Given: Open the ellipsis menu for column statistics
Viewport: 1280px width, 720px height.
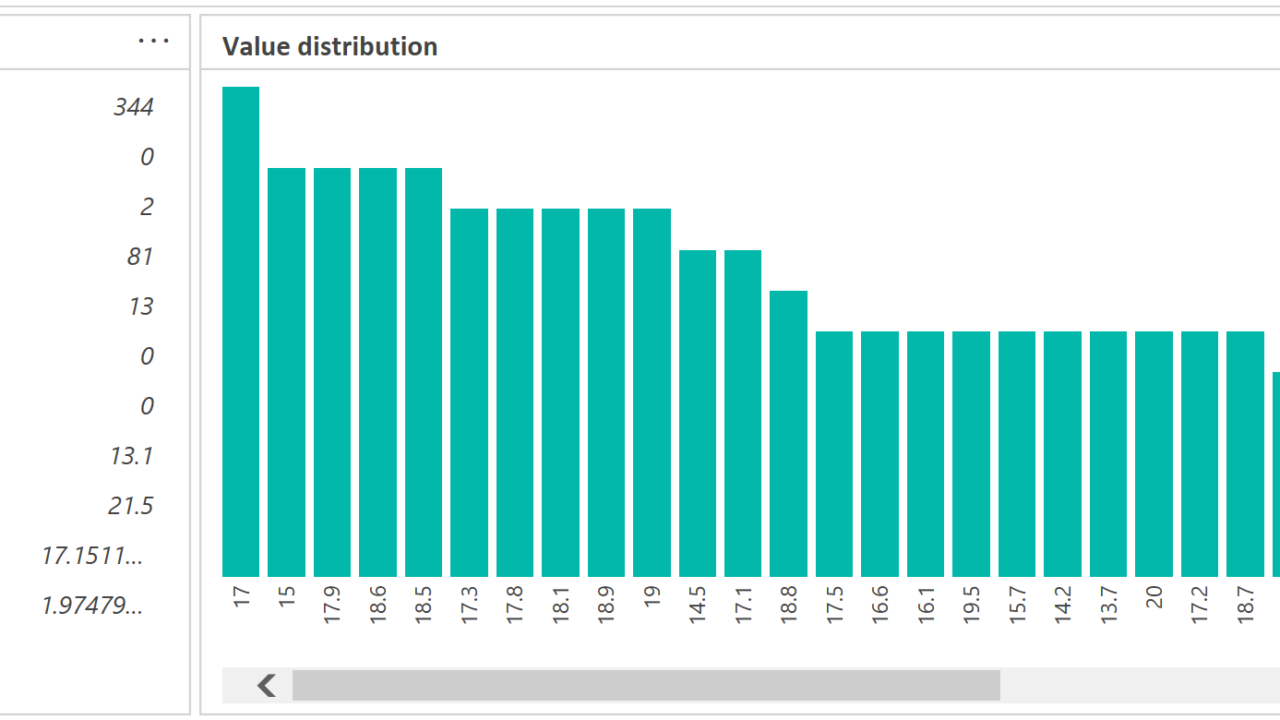Looking at the screenshot, I should coord(154,41).
